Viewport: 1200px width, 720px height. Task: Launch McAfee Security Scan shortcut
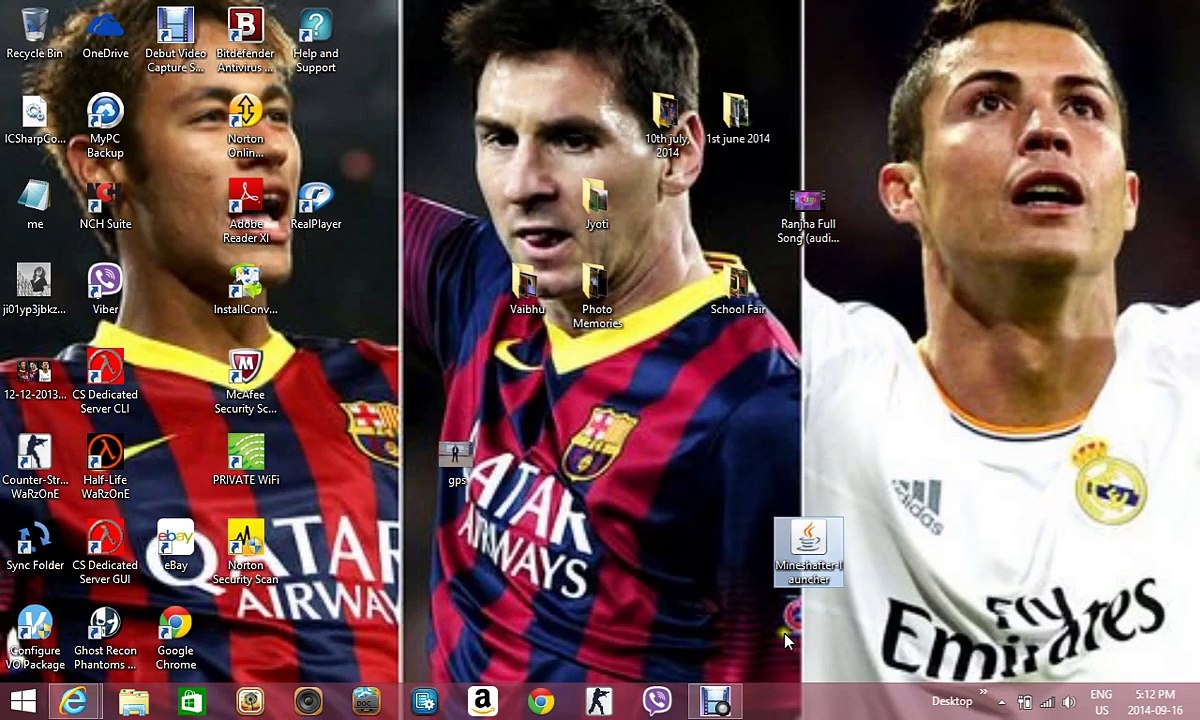(246, 381)
